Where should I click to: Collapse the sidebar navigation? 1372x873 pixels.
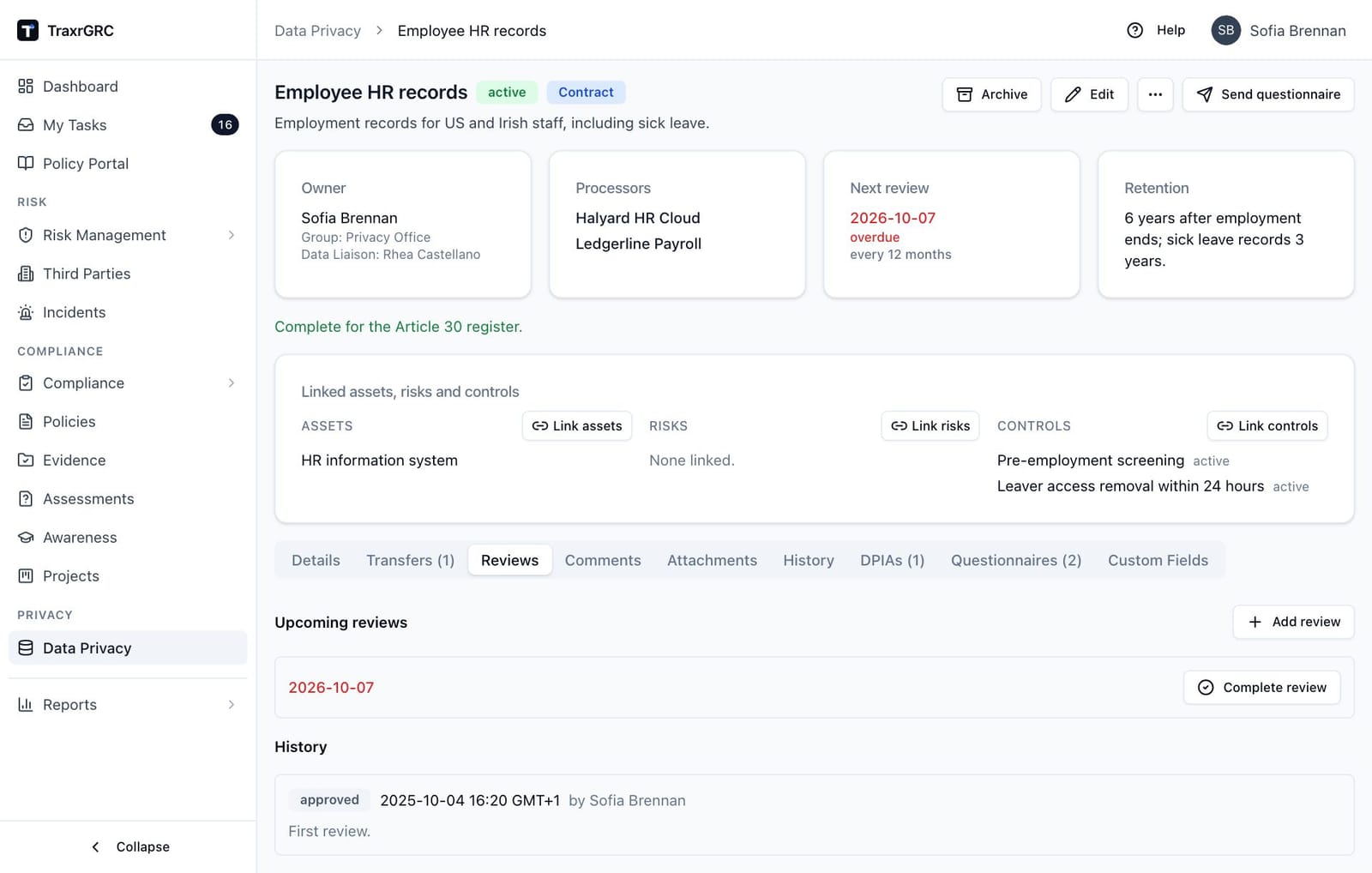(x=130, y=846)
